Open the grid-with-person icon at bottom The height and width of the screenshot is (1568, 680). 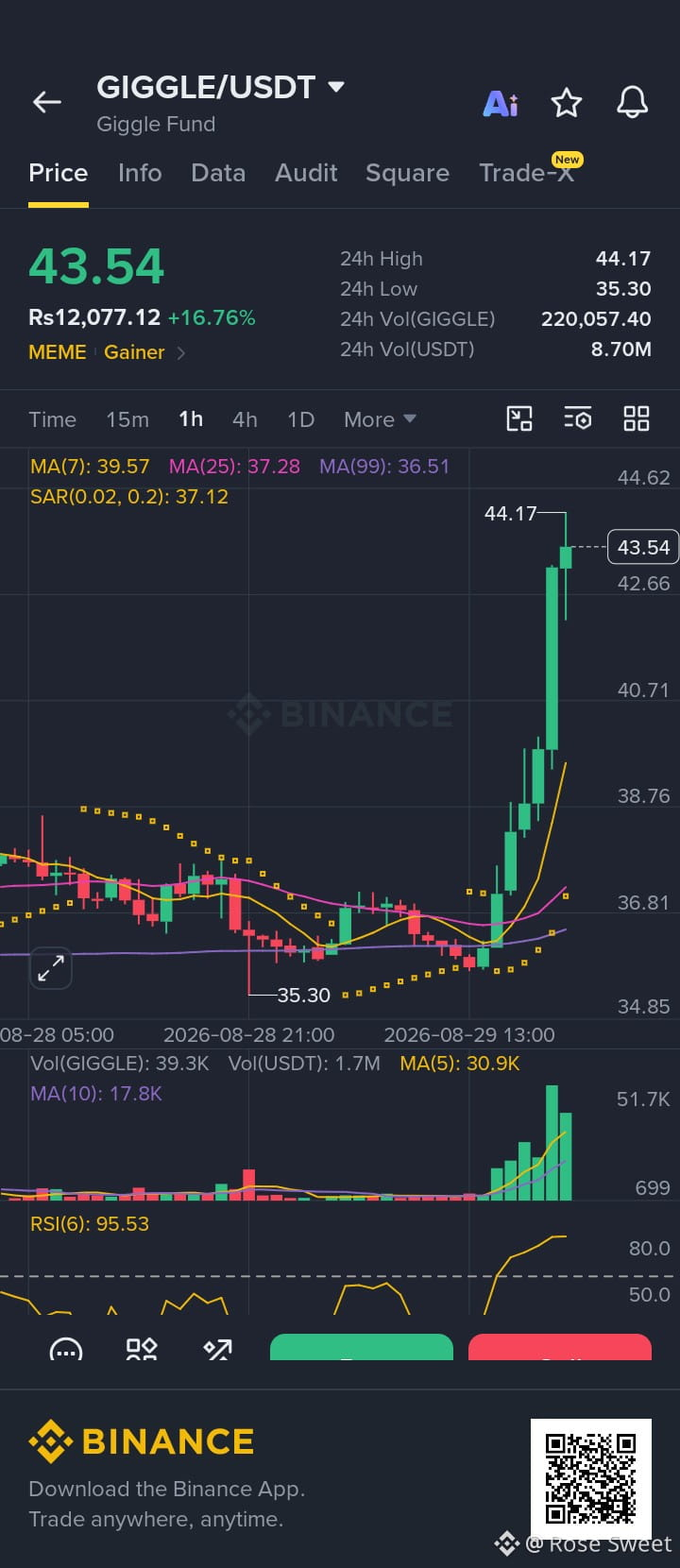pyautogui.click(x=142, y=1349)
